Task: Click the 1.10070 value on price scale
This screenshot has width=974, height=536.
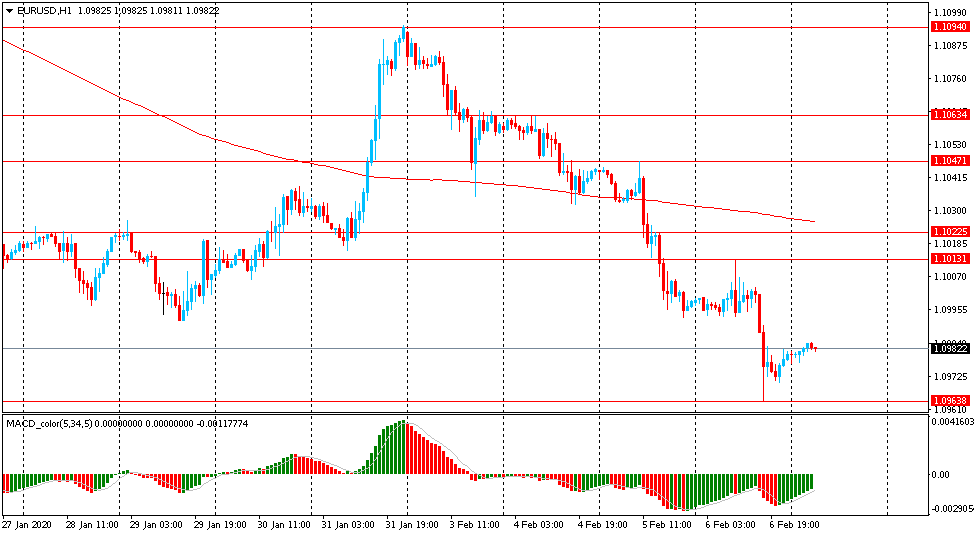Action: (x=950, y=276)
